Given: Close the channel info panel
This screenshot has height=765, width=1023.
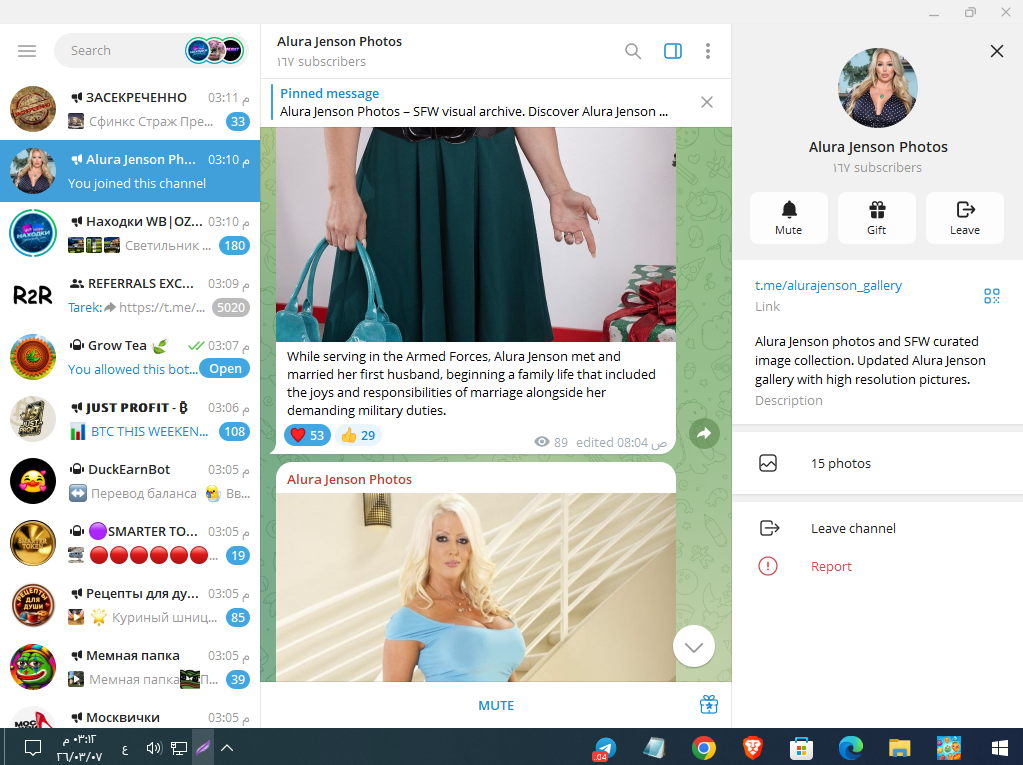Looking at the screenshot, I should [996, 51].
